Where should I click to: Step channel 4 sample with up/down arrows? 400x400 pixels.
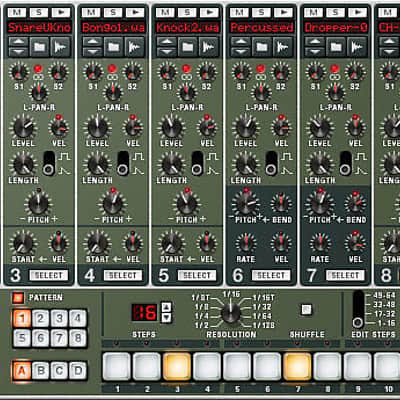pos(93,47)
